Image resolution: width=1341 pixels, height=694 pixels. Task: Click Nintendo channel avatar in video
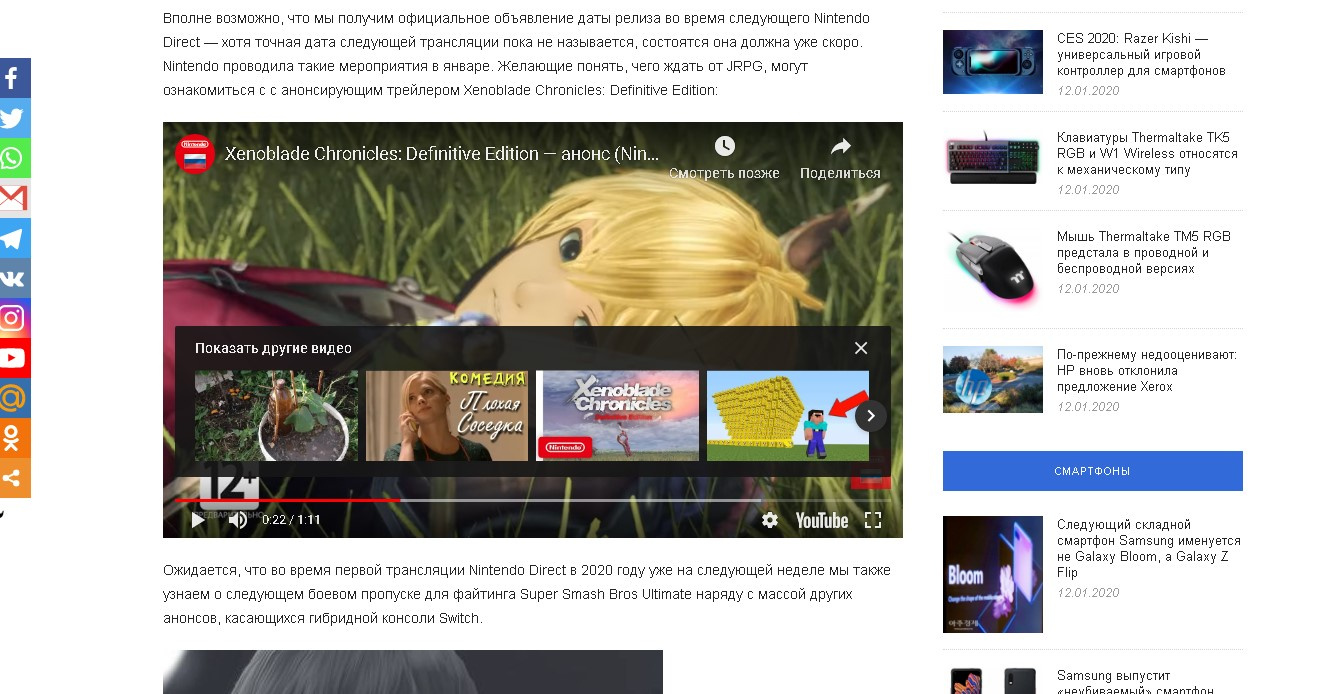click(194, 154)
